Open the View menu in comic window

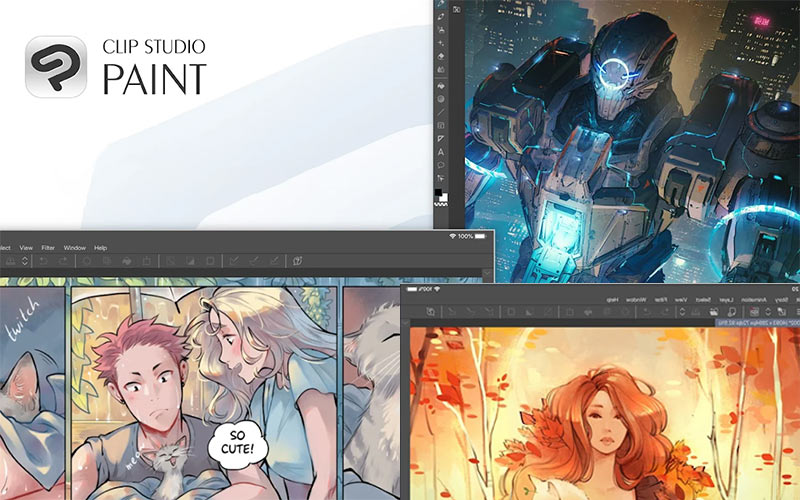[26, 247]
